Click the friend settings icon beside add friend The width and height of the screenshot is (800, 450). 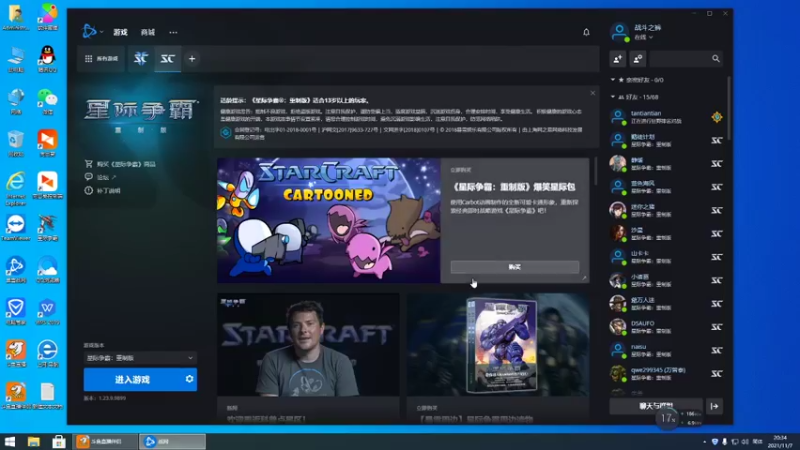[638, 59]
